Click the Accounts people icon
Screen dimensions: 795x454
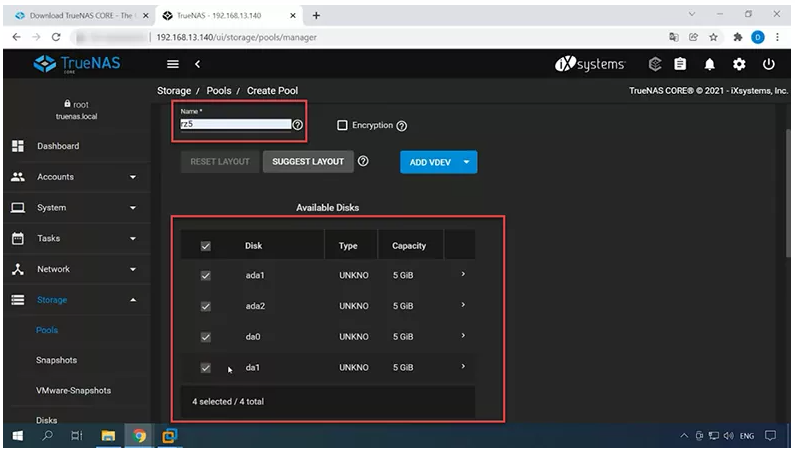pos(18,177)
